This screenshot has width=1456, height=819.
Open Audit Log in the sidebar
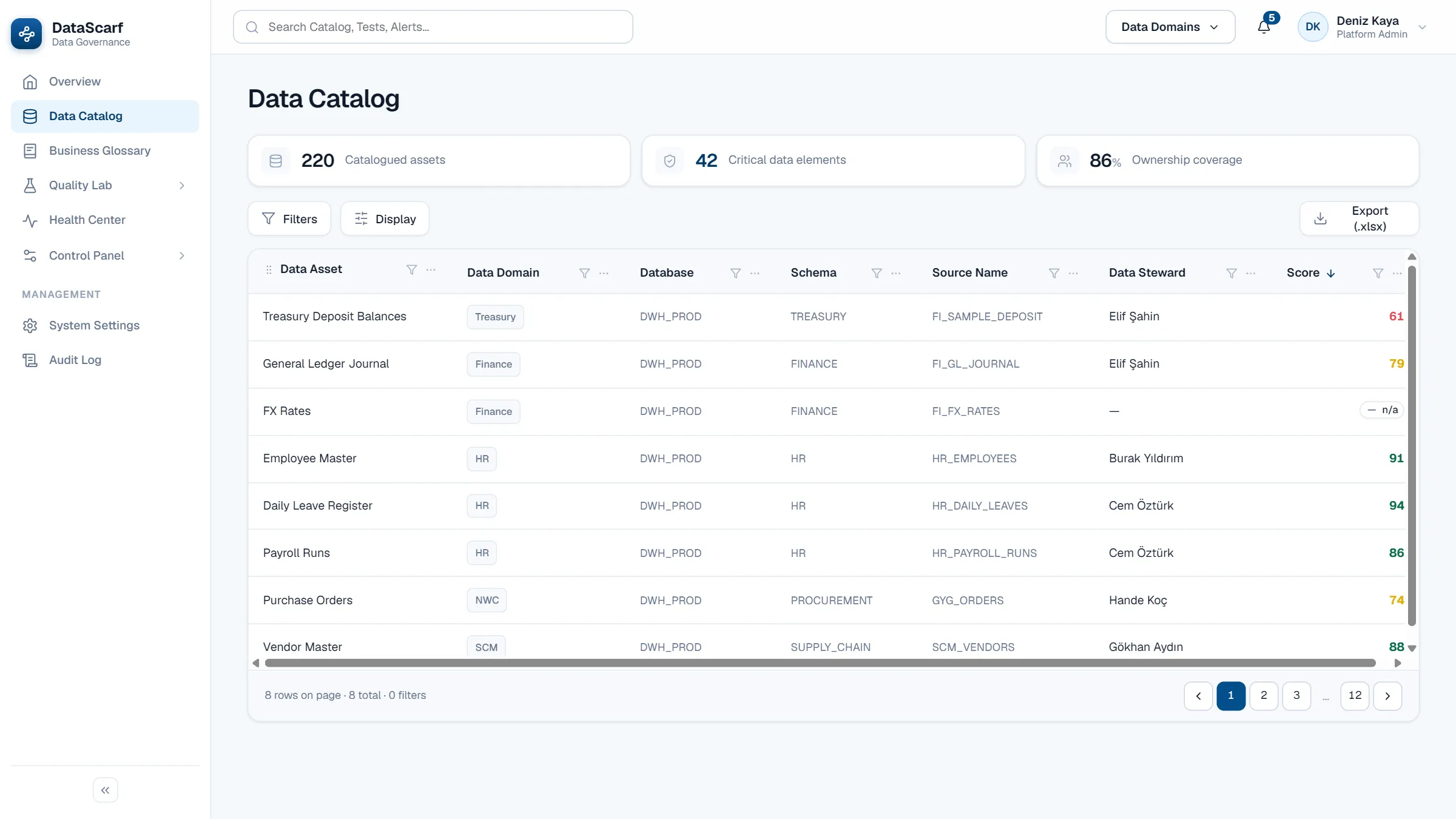pos(105,360)
